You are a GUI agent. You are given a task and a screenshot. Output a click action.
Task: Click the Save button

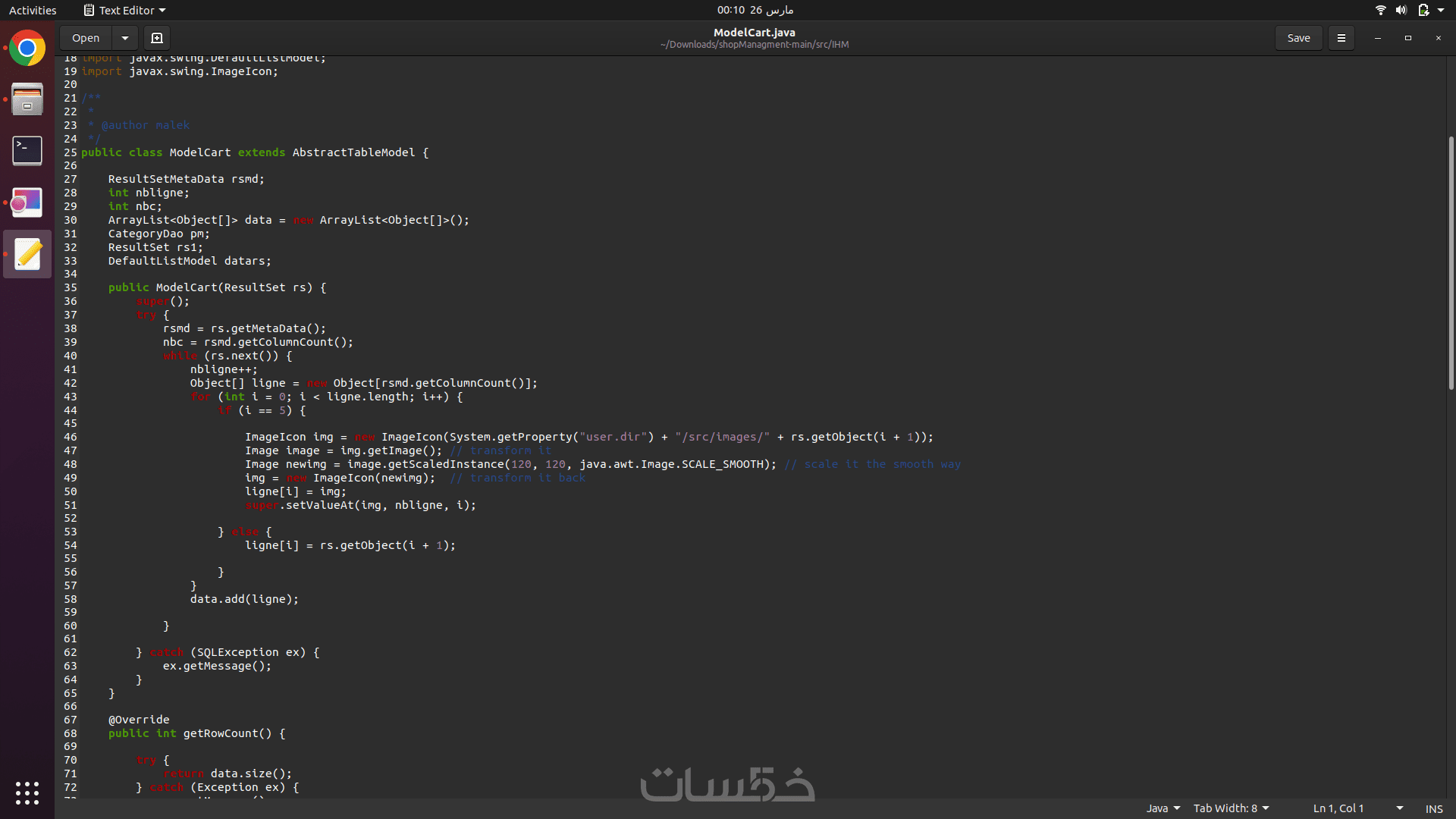coord(1298,38)
